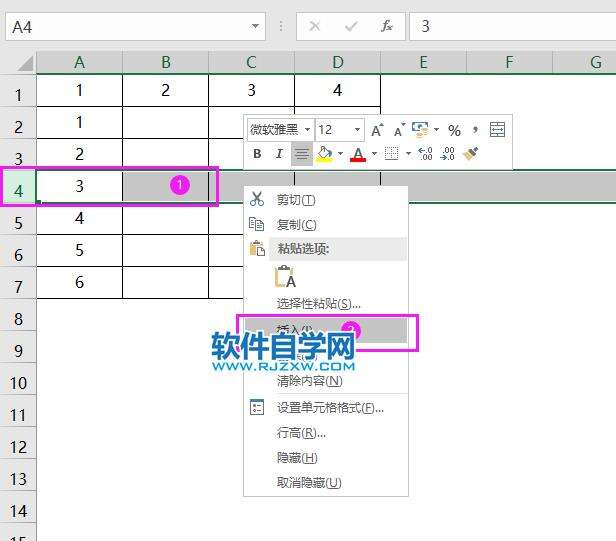Click the select-all corner triangle
The image size is (616, 541).
click(x=25, y=64)
